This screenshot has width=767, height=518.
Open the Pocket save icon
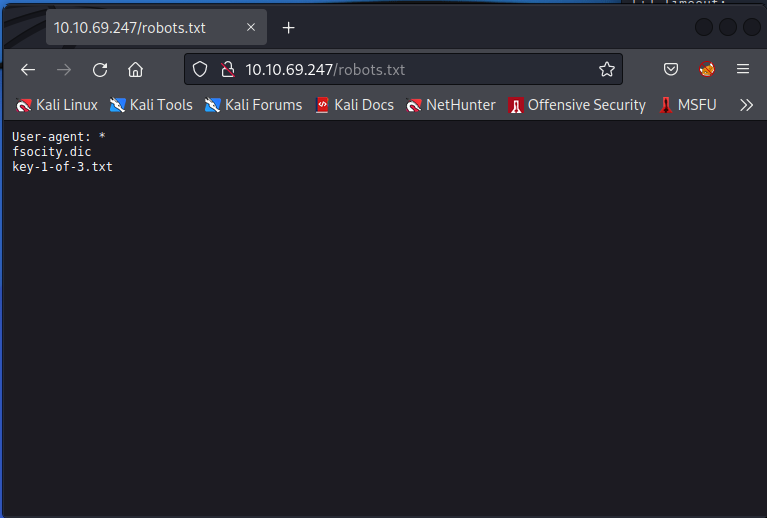671,69
